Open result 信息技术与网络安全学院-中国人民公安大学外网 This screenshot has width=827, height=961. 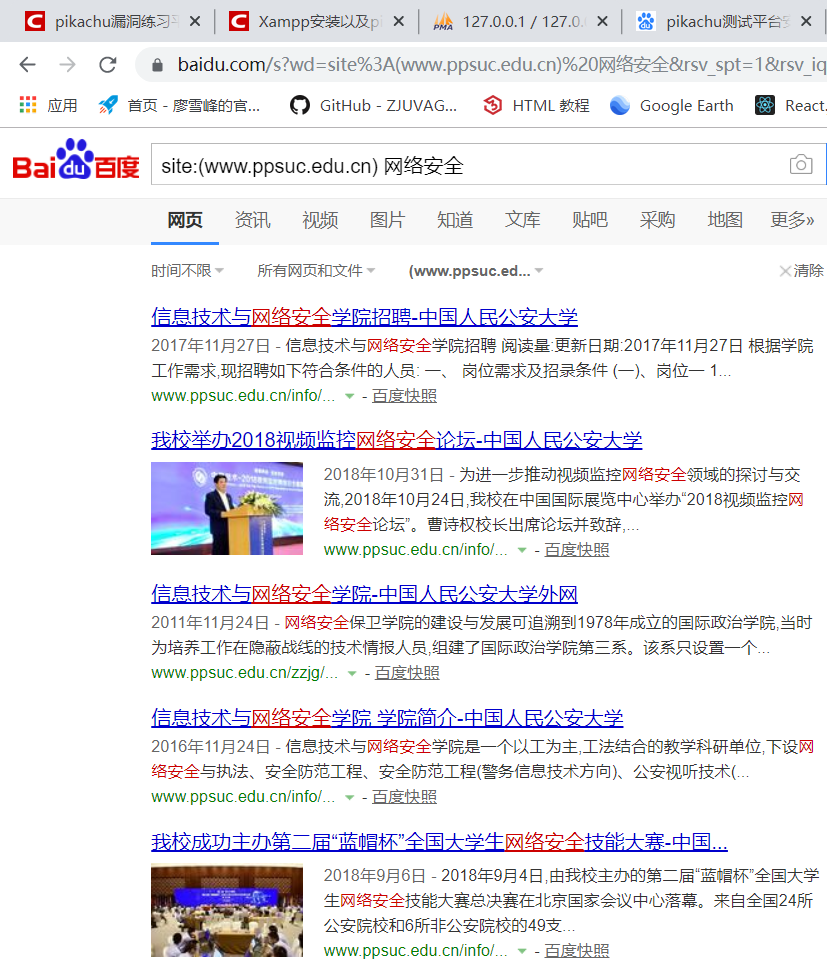coord(364,593)
